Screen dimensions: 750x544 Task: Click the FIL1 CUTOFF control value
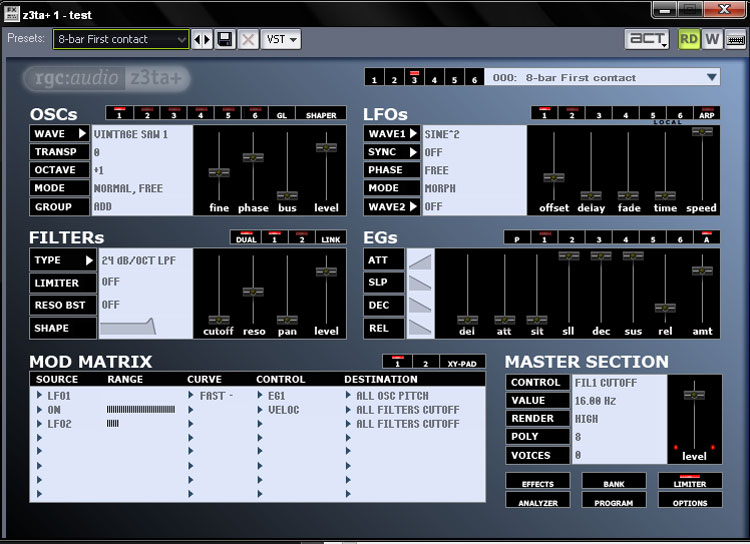(606, 383)
